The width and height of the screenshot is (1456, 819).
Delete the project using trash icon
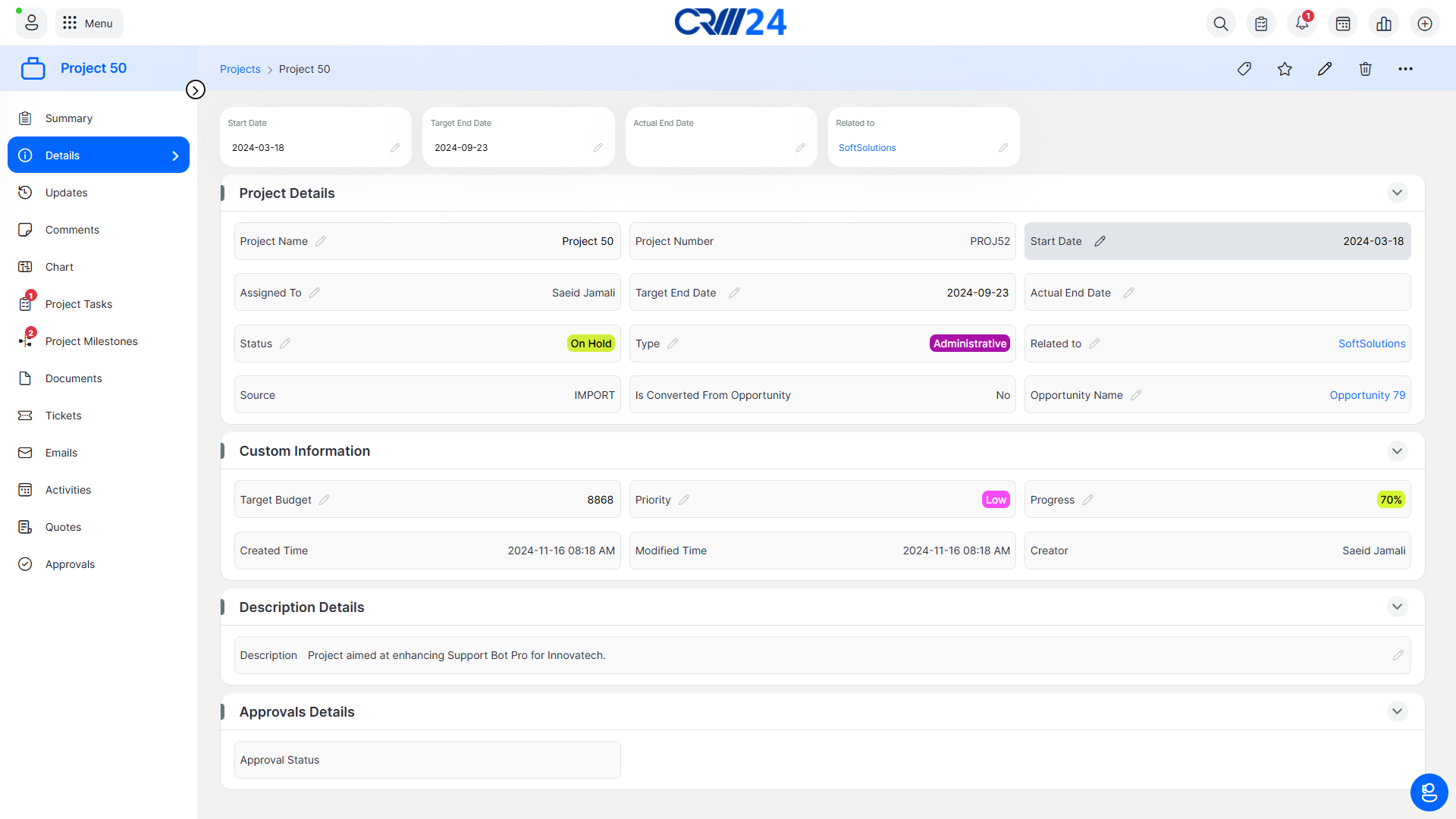pyautogui.click(x=1365, y=69)
